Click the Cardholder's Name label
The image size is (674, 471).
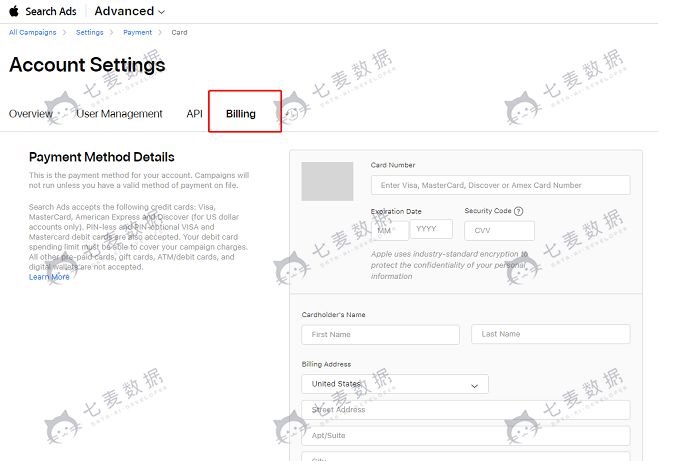pyautogui.click(x=334, y=315)
